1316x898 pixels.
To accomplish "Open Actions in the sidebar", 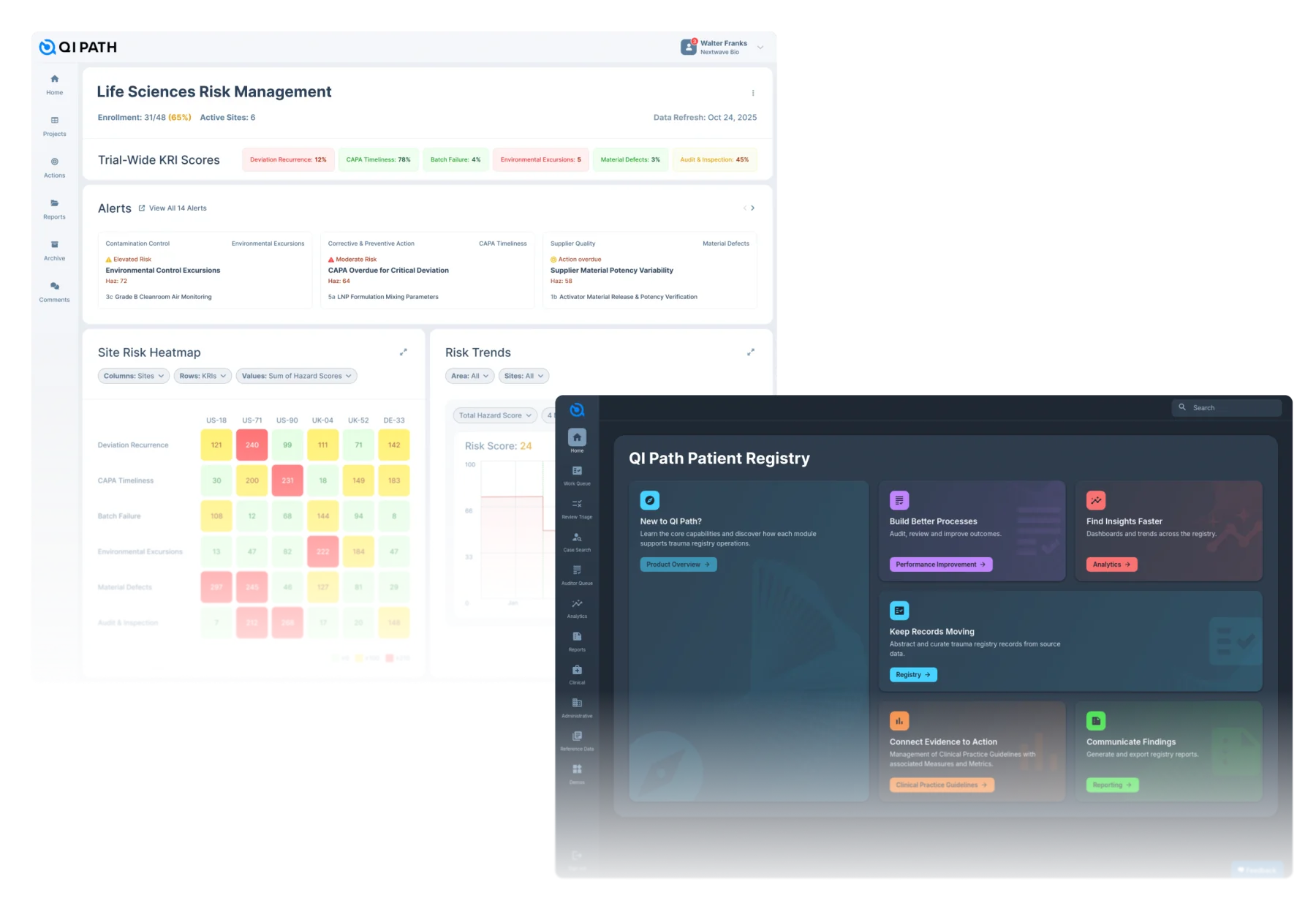I will pyautogui.click(x=54, y=167).
